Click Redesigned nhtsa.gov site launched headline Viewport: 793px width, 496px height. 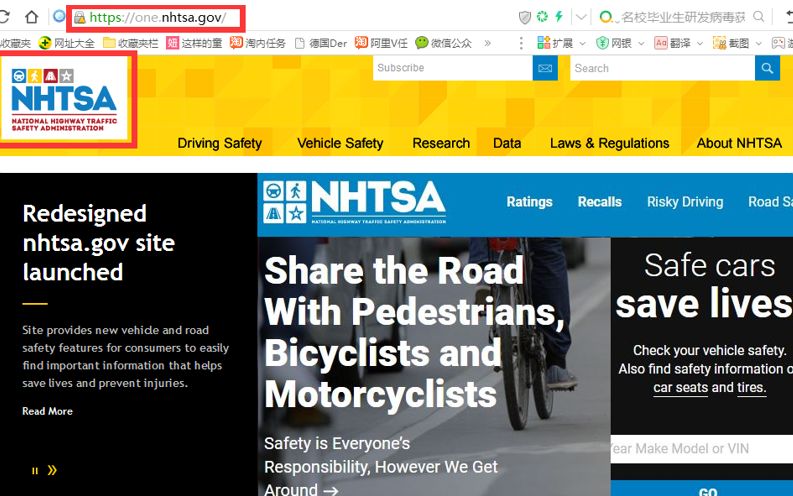(x=99, y=243)
